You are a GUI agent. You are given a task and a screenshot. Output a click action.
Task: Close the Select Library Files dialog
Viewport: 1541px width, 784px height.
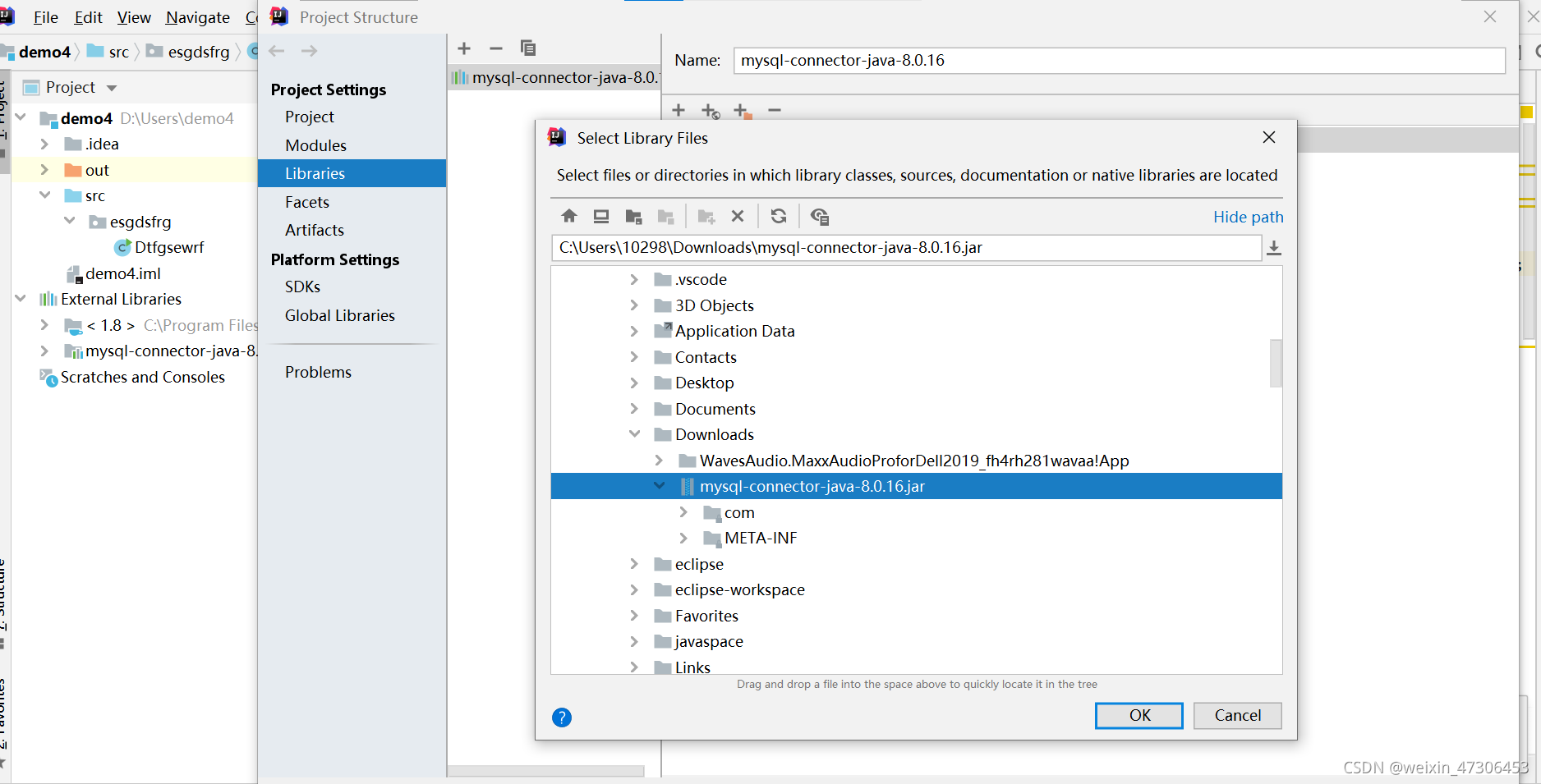1269,137
